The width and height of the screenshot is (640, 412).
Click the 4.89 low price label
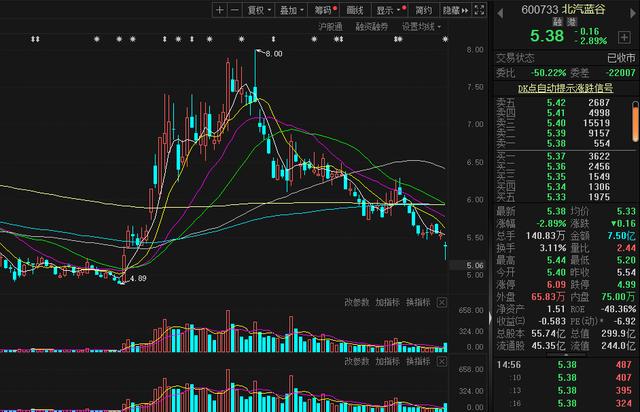tap(138, 278)
